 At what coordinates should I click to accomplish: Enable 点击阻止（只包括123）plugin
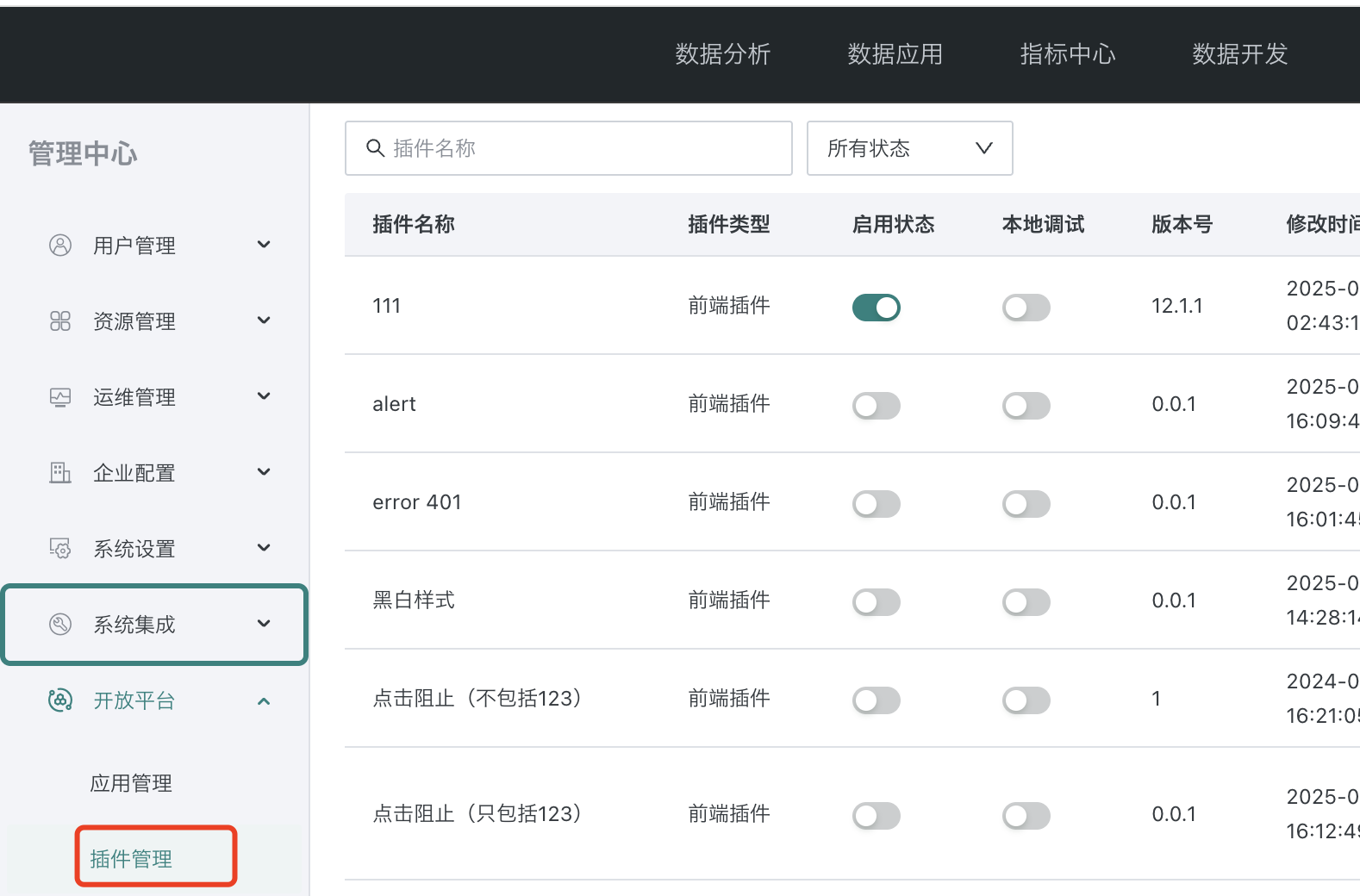(x=877, y=816)
